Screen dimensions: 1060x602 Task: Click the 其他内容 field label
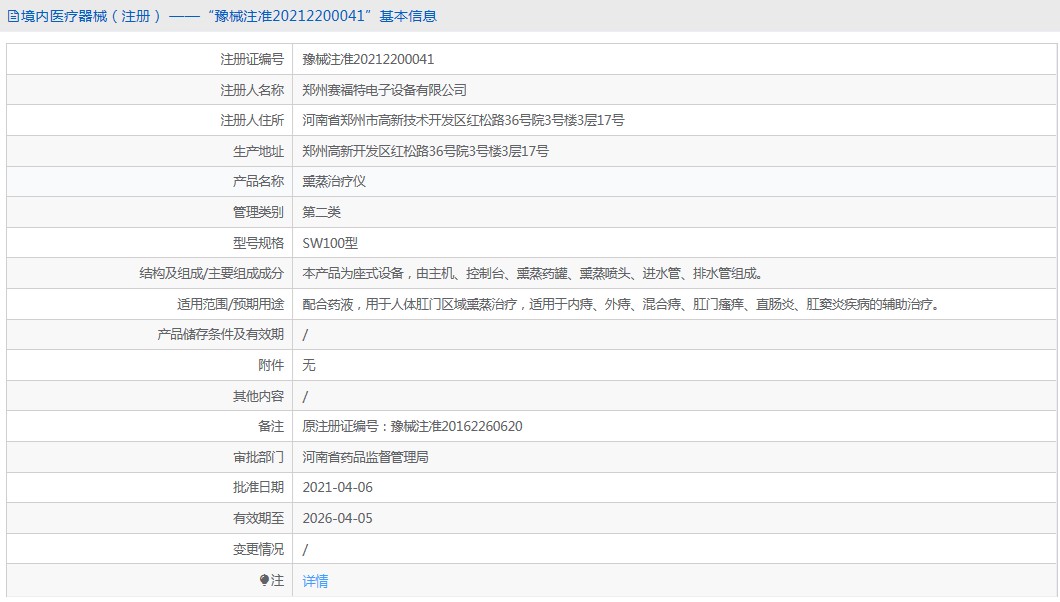click(258, 396)
